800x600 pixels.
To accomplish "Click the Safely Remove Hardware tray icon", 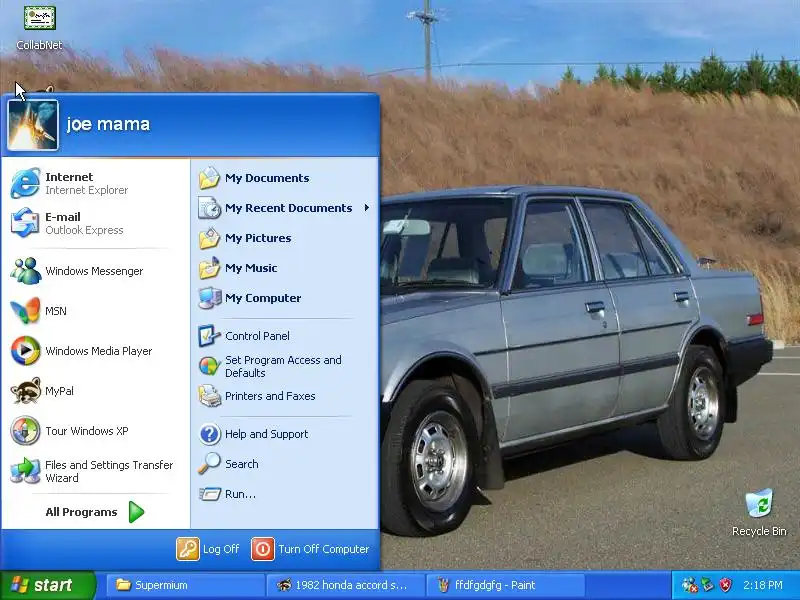I will (x=707, y=585).
